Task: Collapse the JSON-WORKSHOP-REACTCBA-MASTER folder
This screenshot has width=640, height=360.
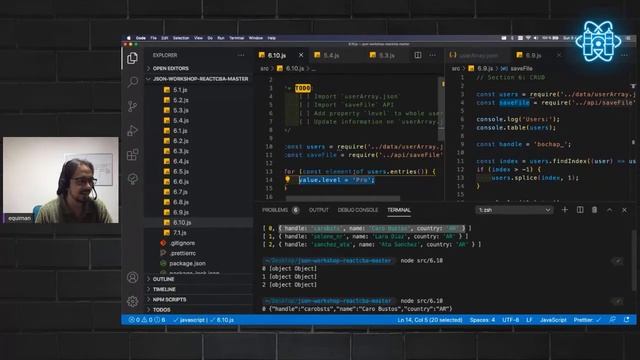Action: pos(200,78)
